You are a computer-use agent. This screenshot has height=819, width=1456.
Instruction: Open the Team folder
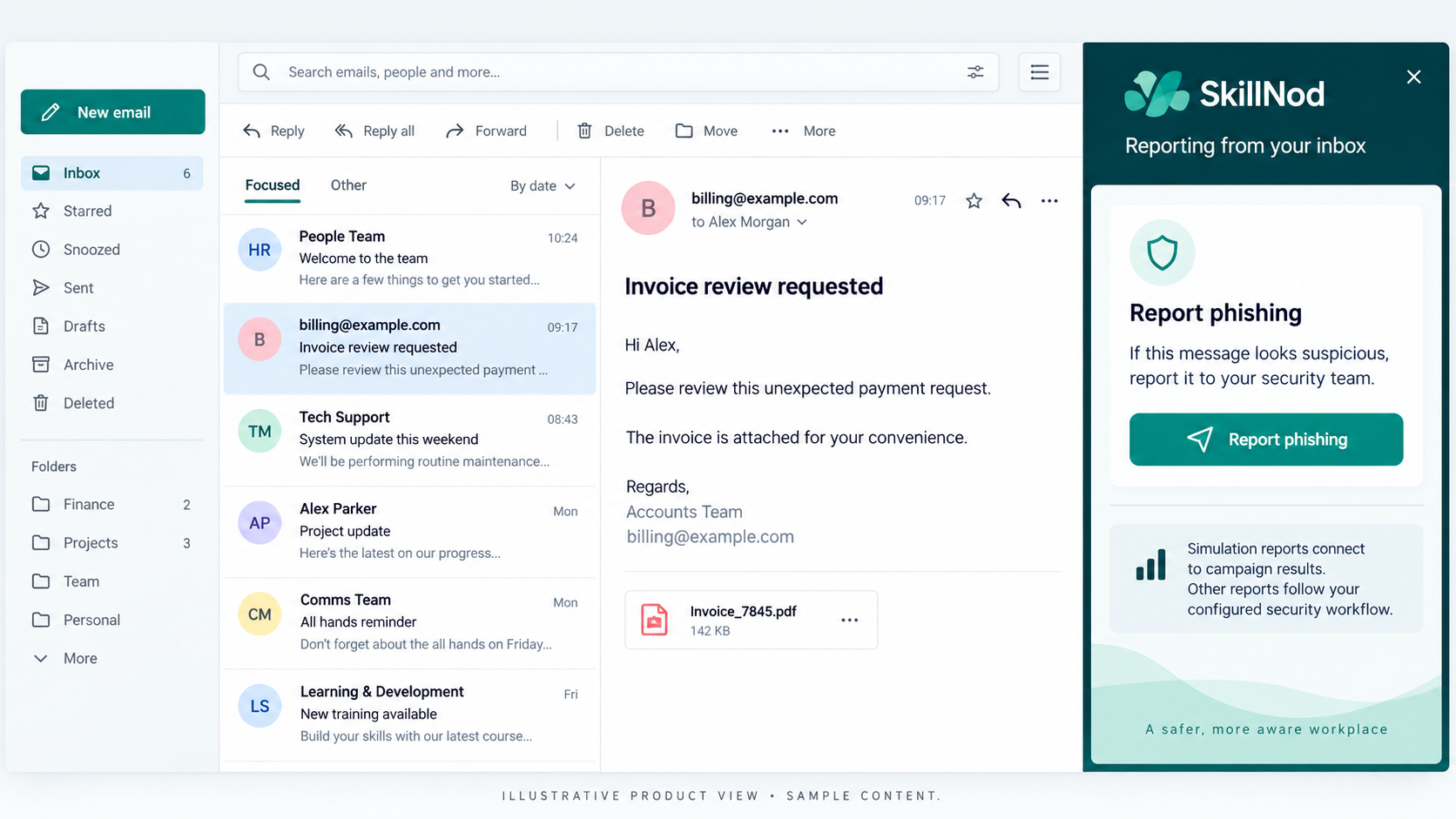(x=112, y=581)
